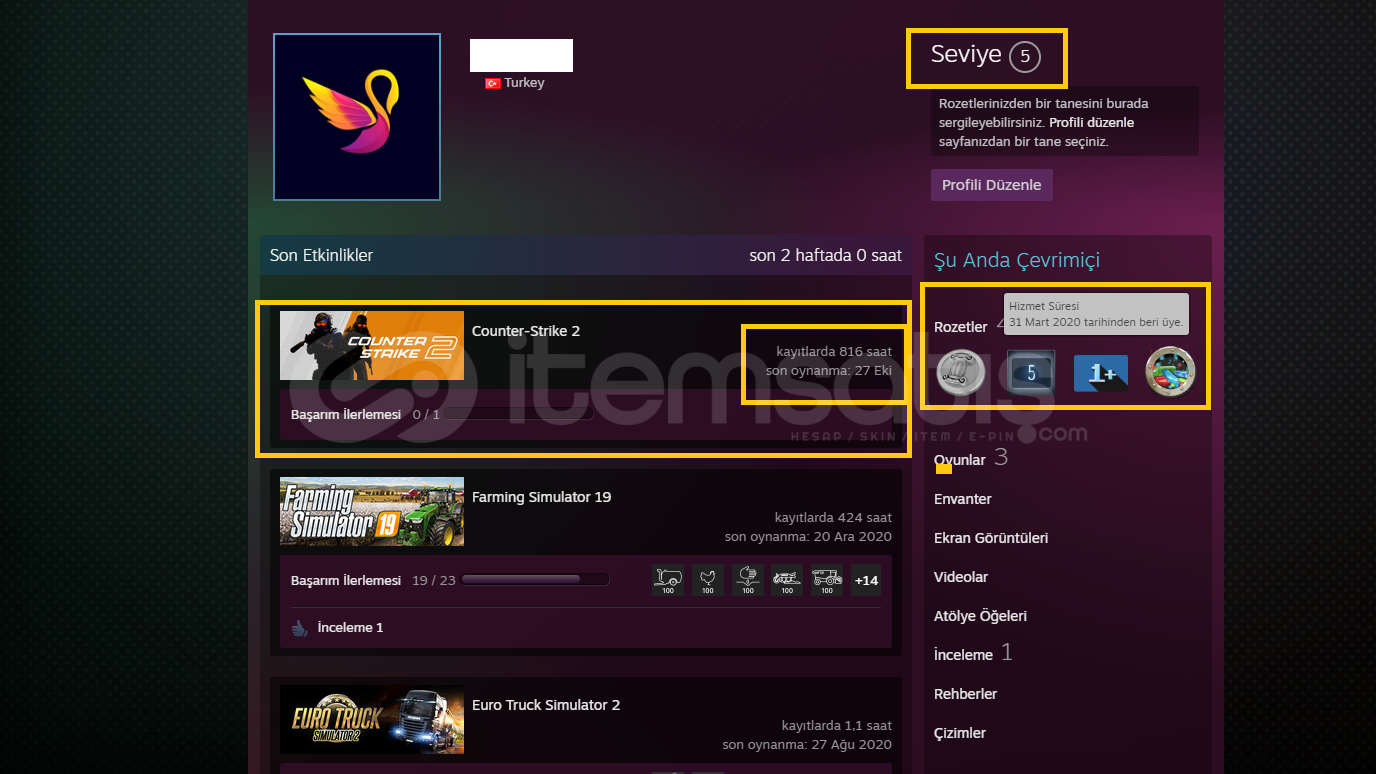Screen dimensions: 1376x774
Task: Click the 'kayıtlarda 816 saat' playtime text
Action: 834,351
